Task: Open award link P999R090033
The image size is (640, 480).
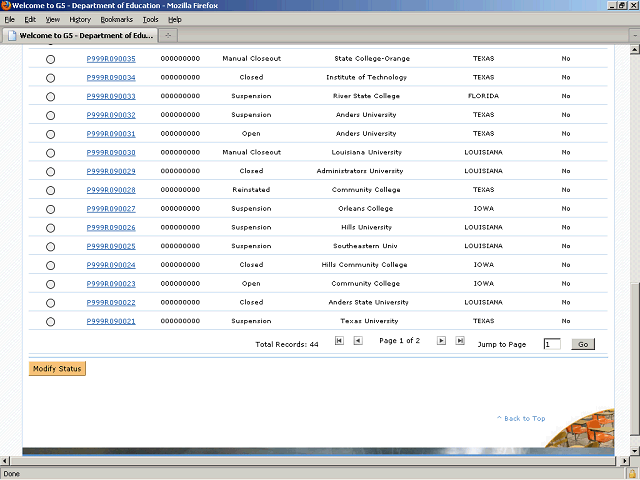Action: tap(111, 96)
